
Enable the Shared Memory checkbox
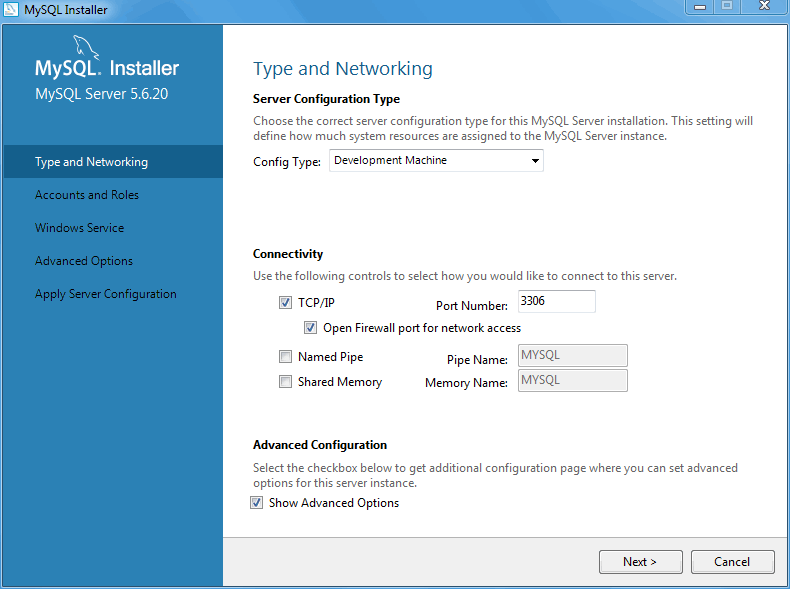285,381
